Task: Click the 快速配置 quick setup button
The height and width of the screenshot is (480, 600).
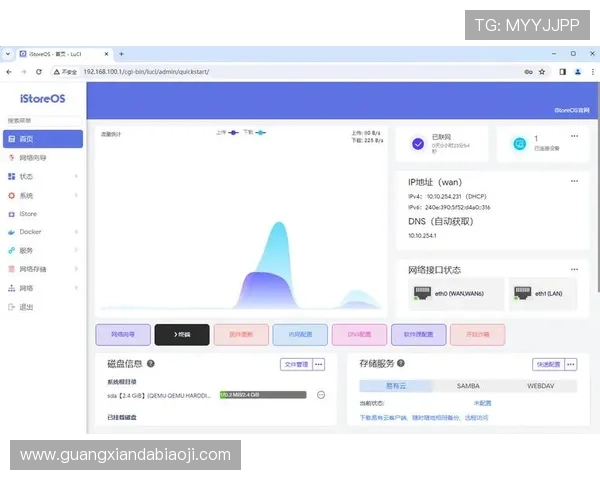Action: tap(548, 364)
